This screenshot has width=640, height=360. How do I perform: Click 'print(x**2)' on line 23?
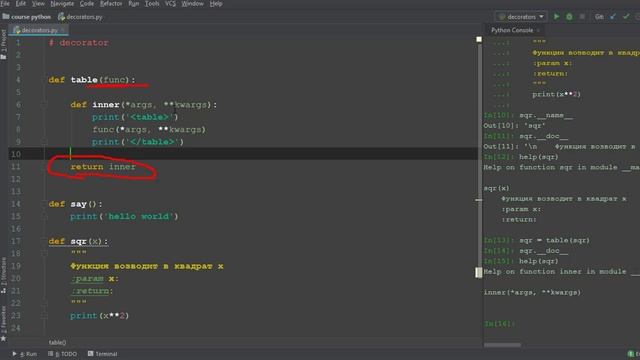[100, 316]
